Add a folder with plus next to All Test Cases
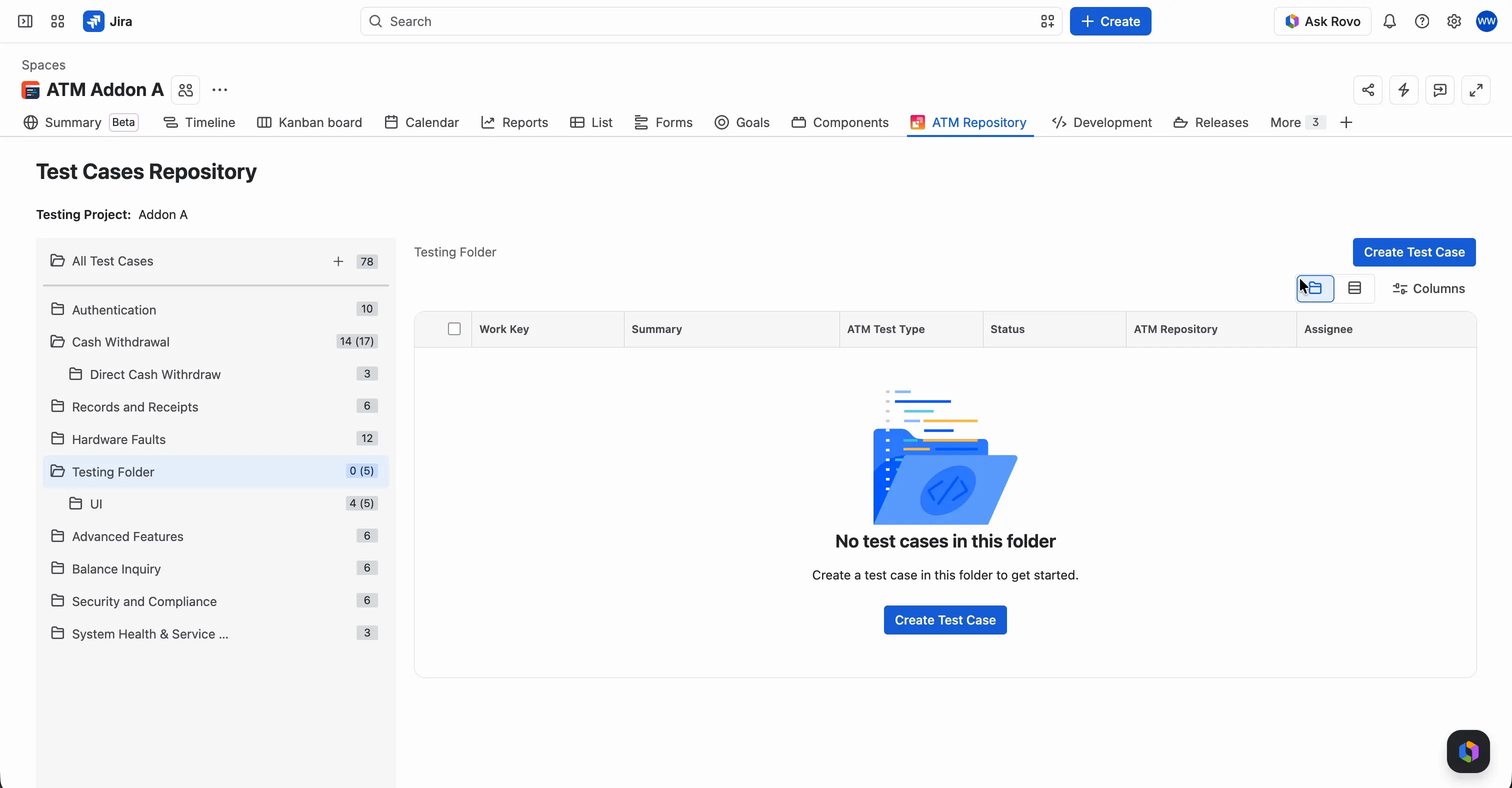Viewport: 1512px width, 788px height. click(x=338, y=261)
